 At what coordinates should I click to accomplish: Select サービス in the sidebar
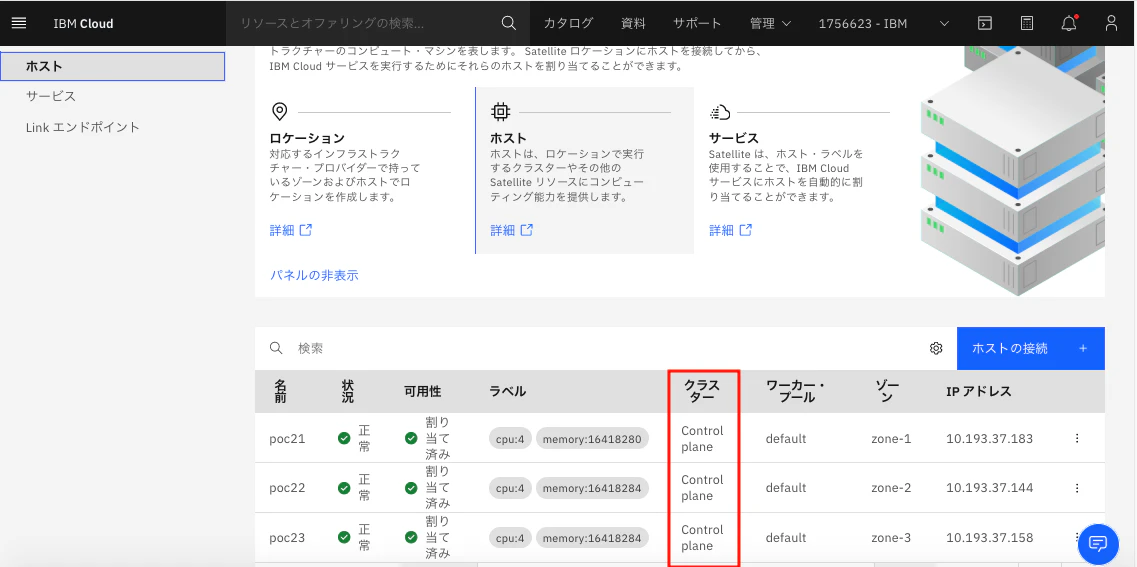click(51, 96)
